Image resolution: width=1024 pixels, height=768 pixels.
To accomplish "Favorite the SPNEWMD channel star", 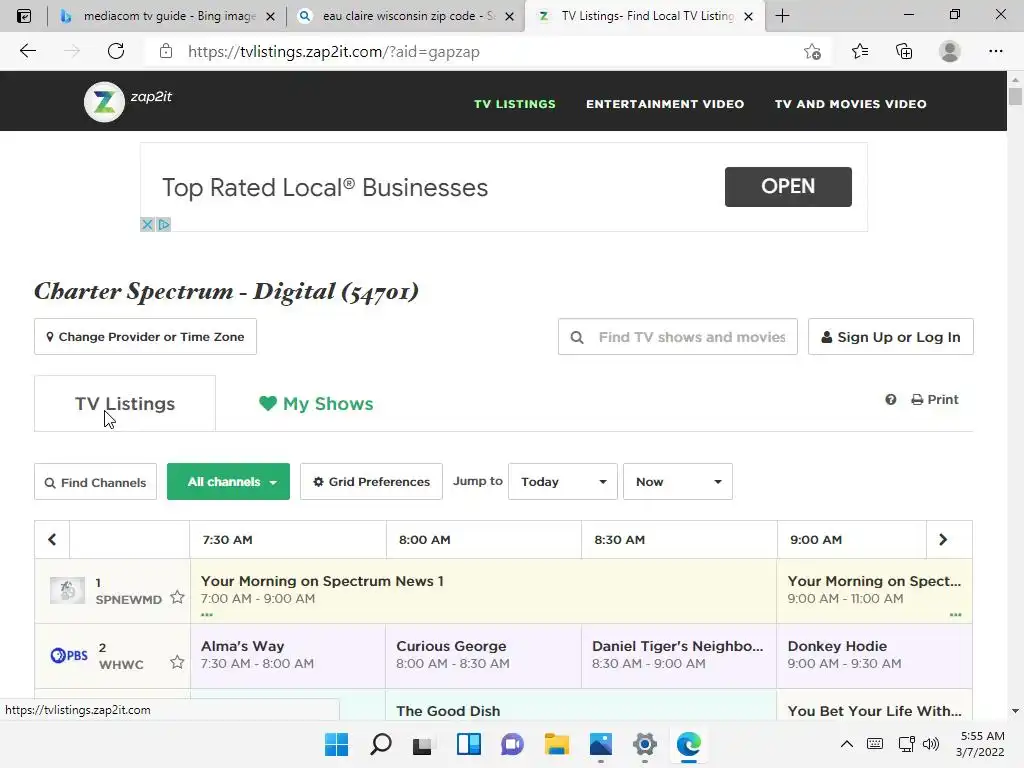I will (x=177, y=597).
